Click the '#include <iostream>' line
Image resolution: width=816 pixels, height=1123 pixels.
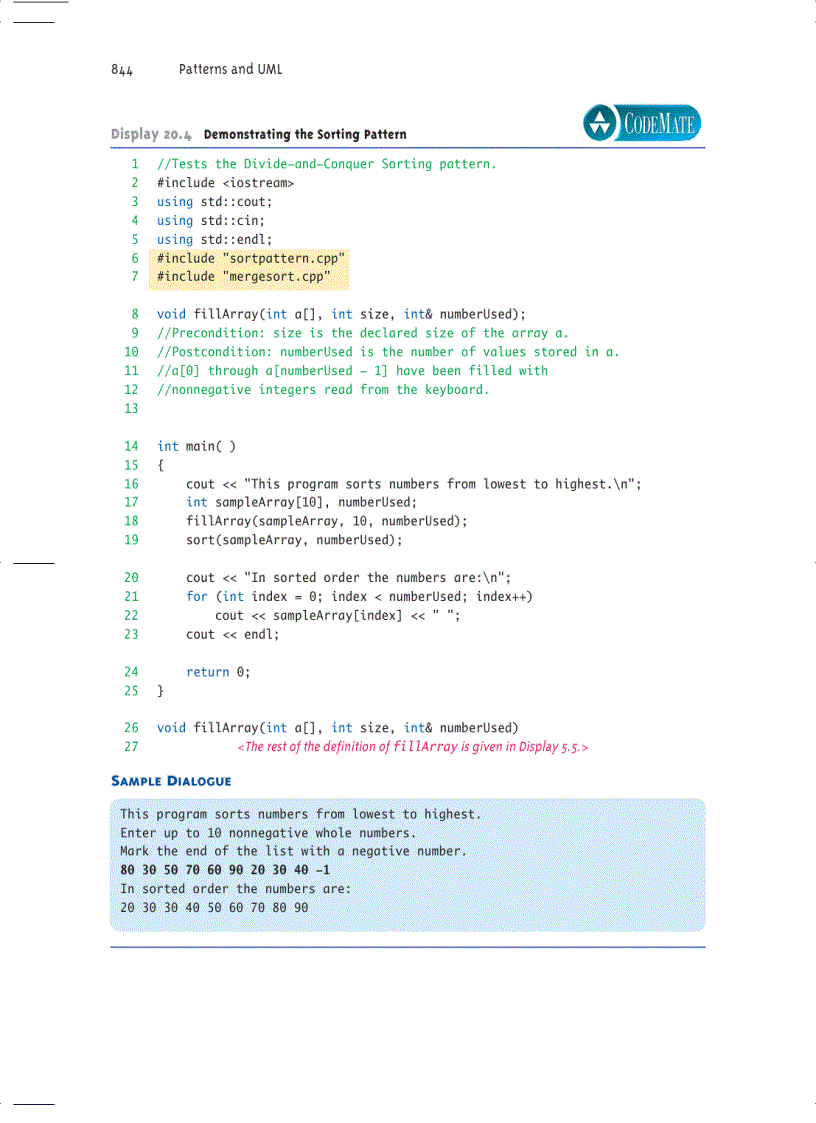225,183
